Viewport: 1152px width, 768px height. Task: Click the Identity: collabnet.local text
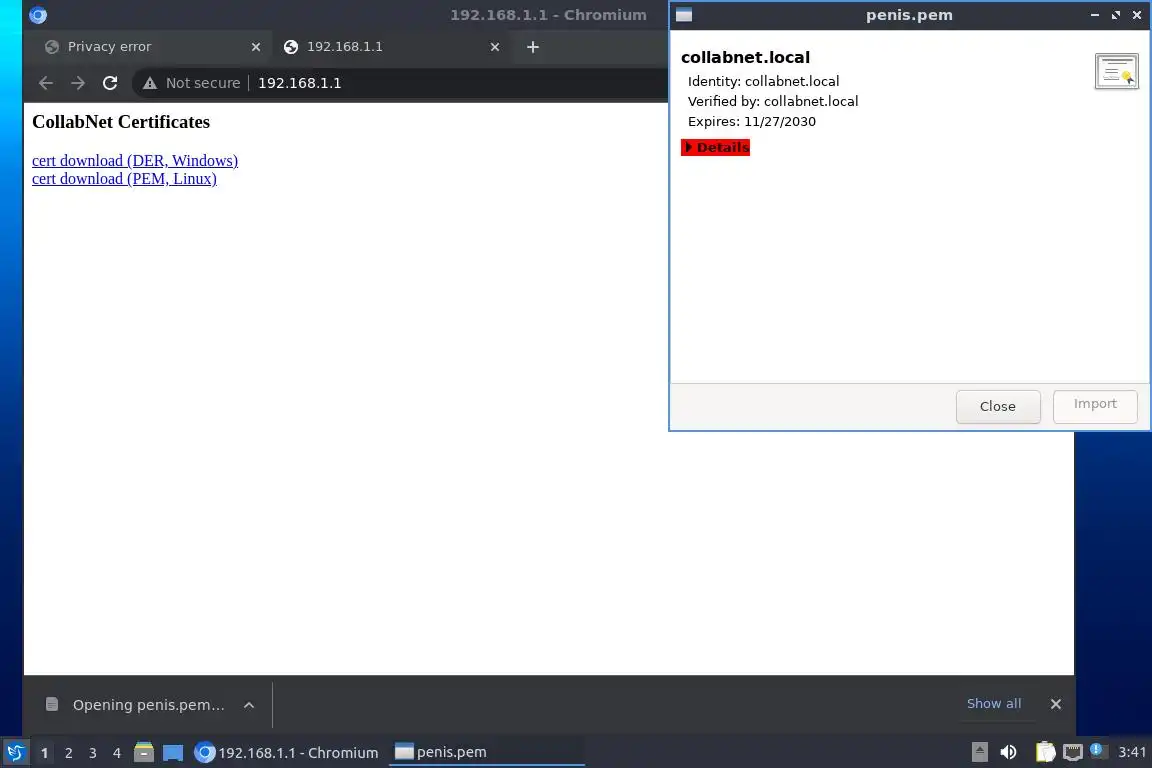click(763, 82)
